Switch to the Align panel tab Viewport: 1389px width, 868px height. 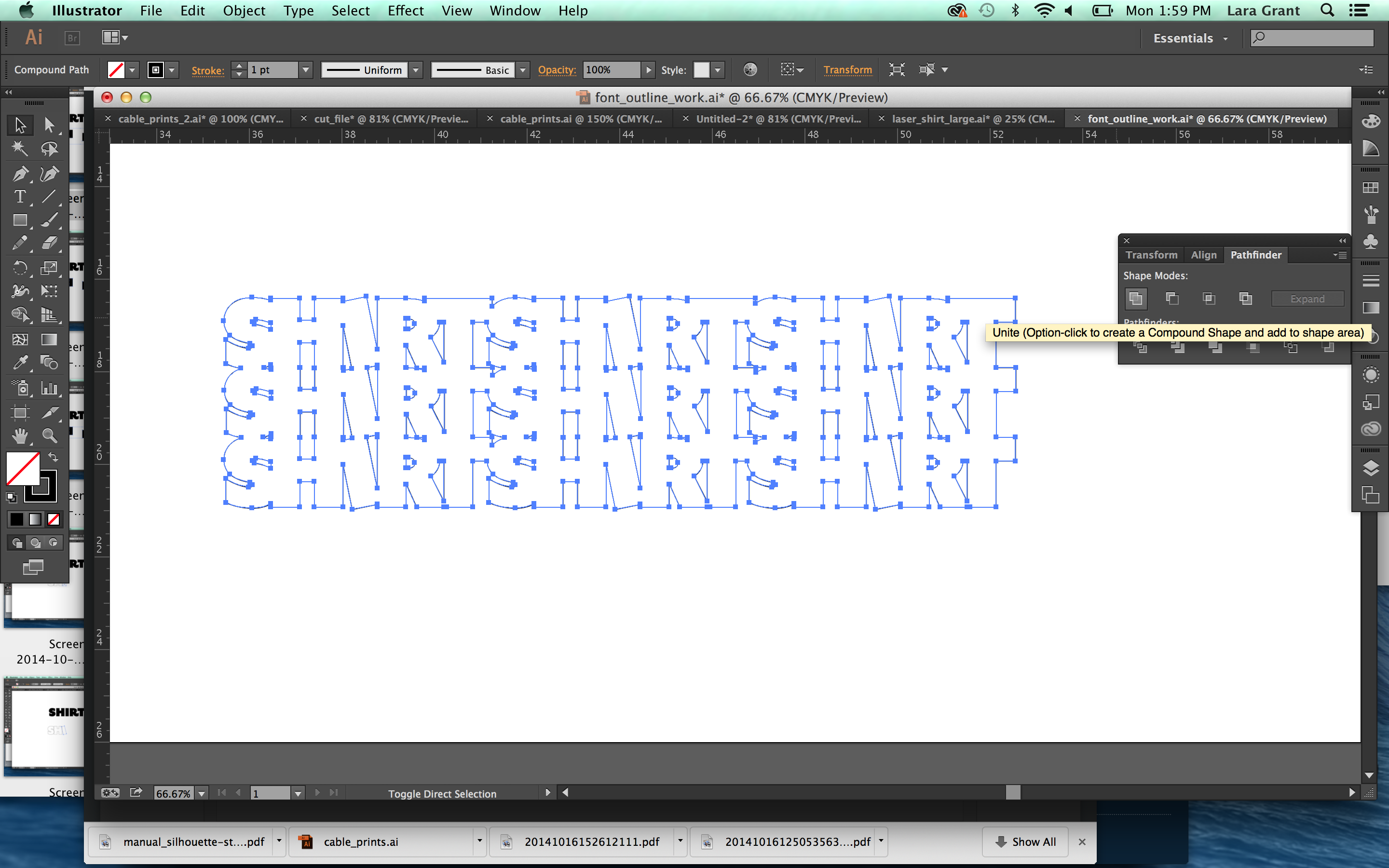[1204, 255]
